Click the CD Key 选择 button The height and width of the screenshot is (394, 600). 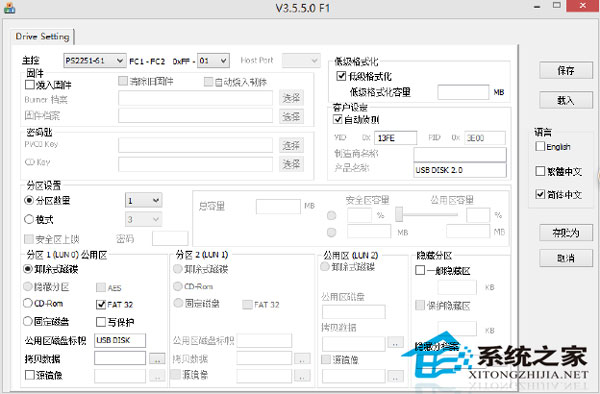pos(291,164)
